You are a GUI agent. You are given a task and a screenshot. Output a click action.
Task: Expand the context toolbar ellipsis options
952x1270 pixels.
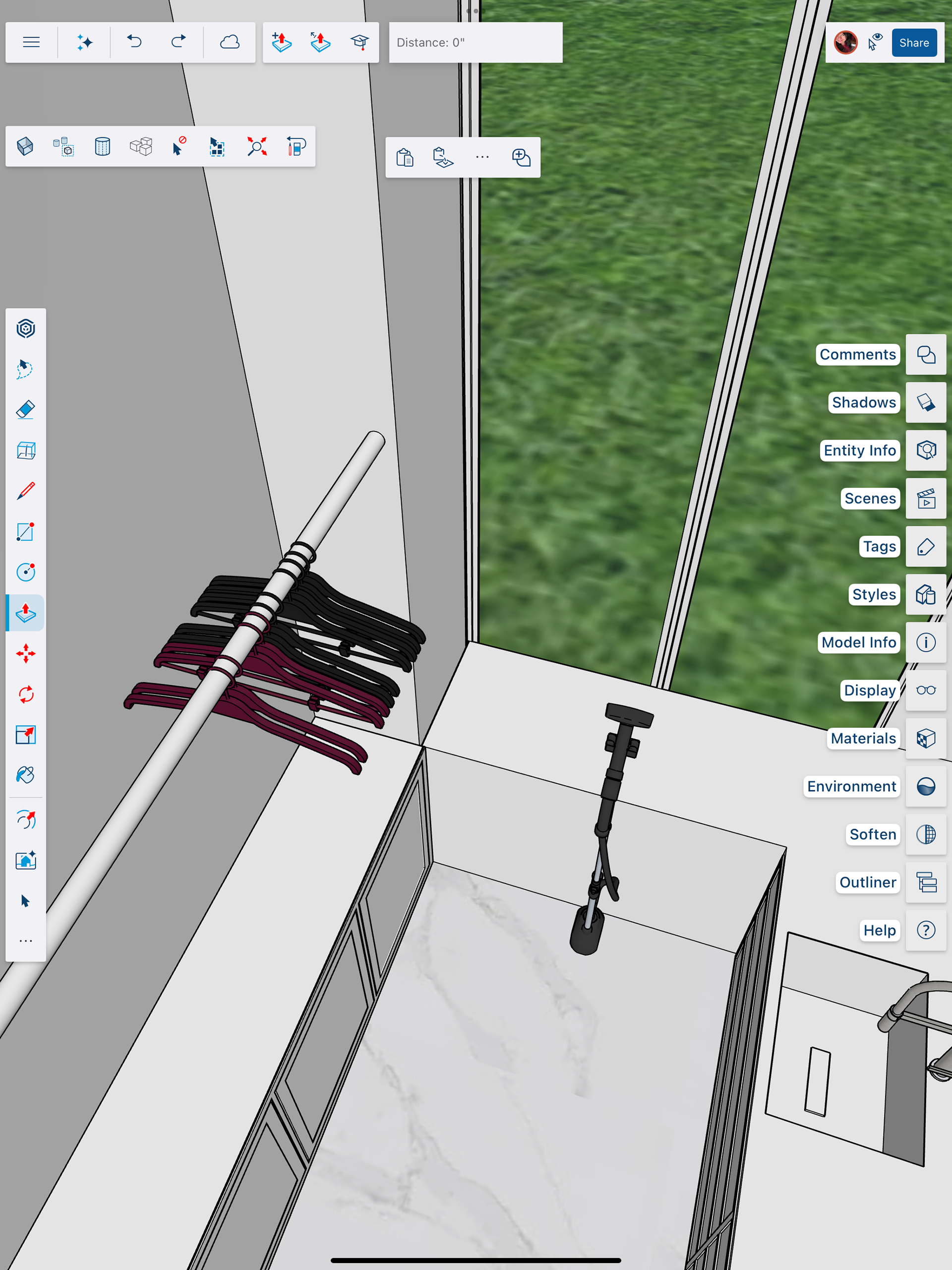[482, 157]
